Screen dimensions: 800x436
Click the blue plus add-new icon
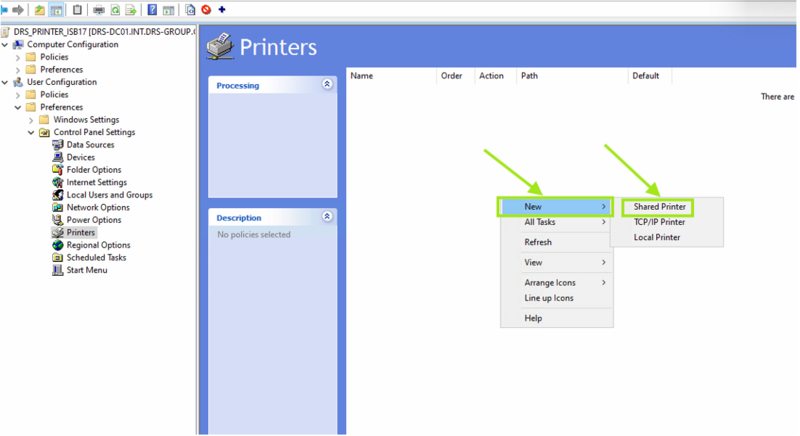tap(222, 10)
